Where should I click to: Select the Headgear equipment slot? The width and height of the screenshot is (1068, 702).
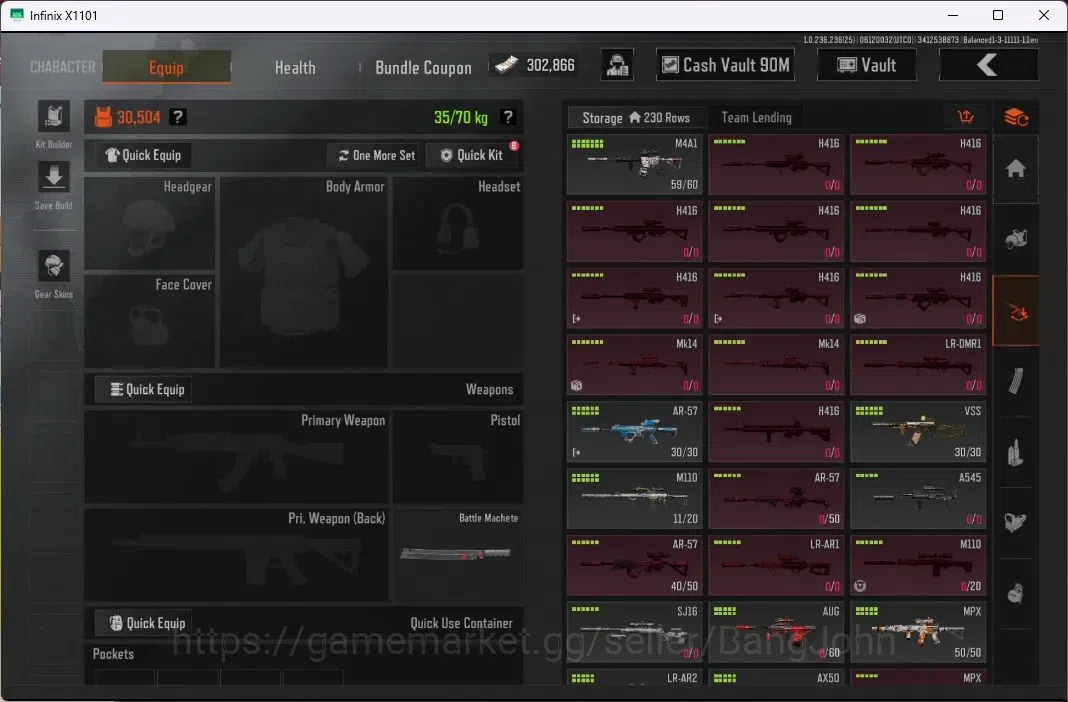click(x=150, y=223)
